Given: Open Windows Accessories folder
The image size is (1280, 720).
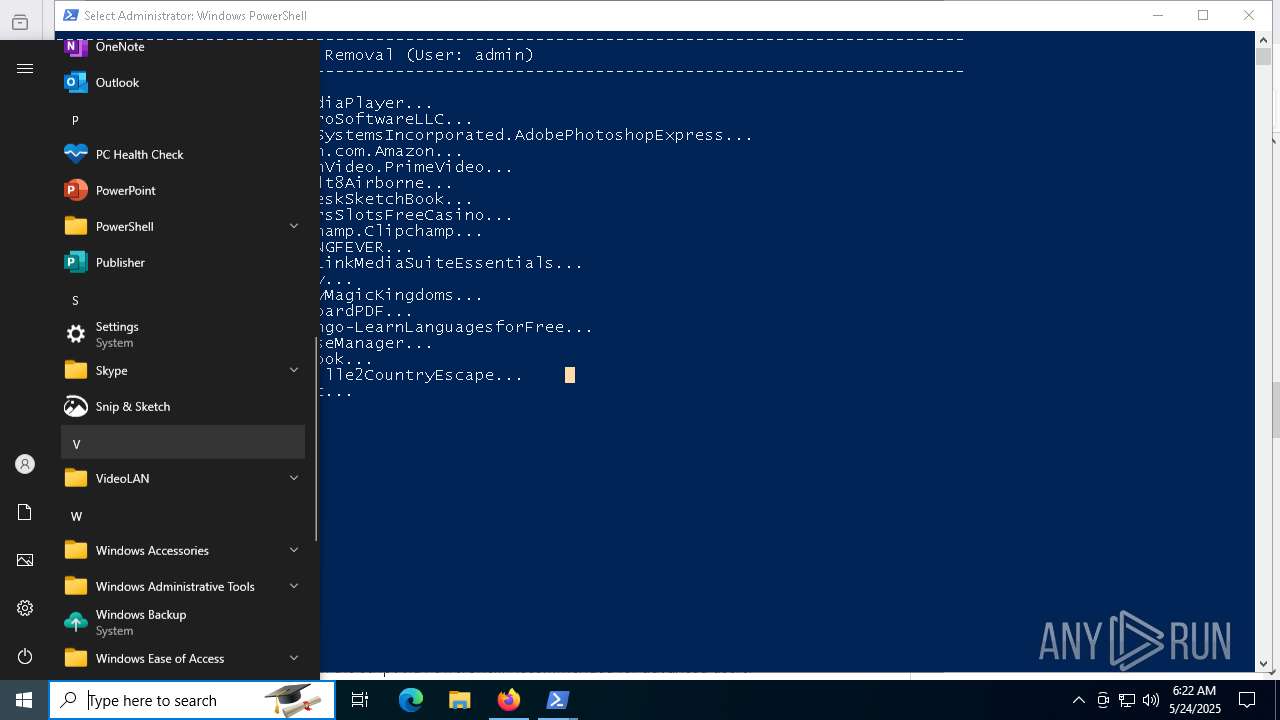Looking at the screenshot, I should pyautogui.click(x=183, y=551).
